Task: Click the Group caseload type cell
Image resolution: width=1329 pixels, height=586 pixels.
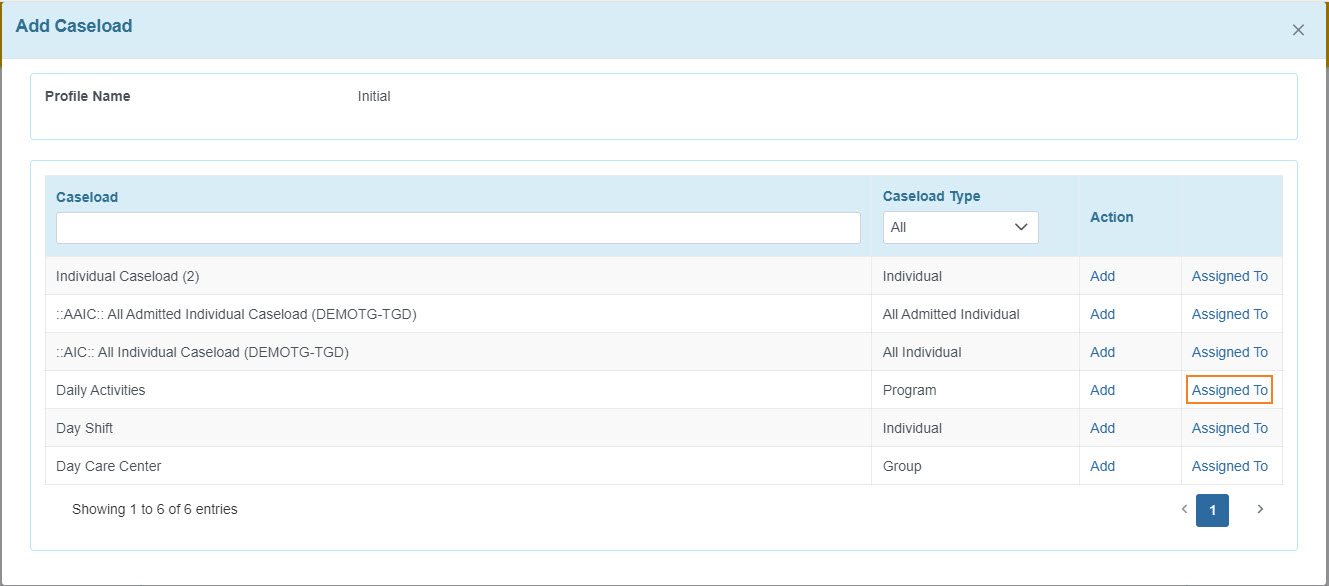Action: pos(975,466)
